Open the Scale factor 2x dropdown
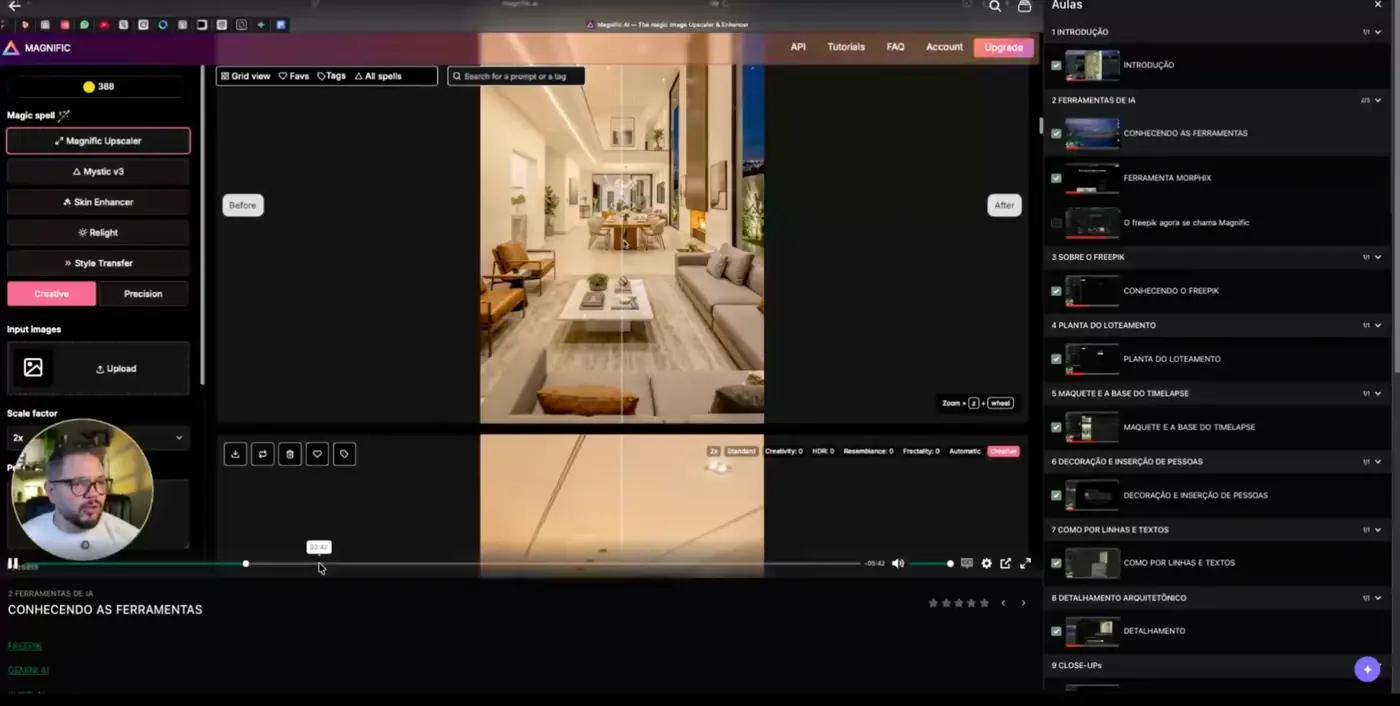This screenshot has height=706, width=1400. coord(97,437)
